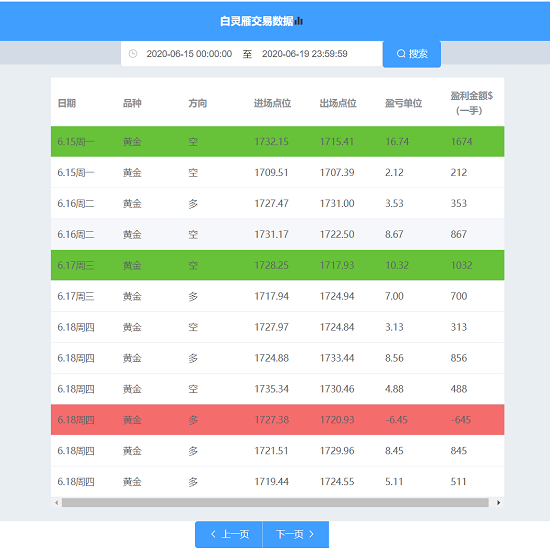Edit end date 2020-06-19 23:59:59
The height and width of the screenshot is (559, 550).
[305, 54]
